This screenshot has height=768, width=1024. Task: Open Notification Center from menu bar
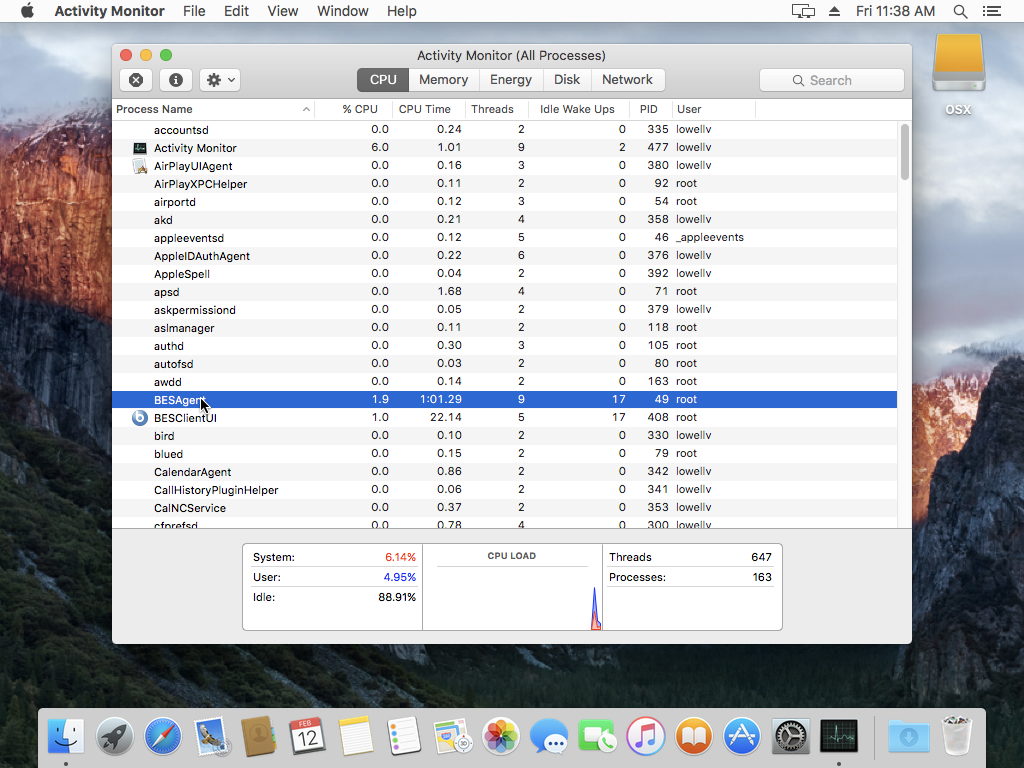coord(991,11)
